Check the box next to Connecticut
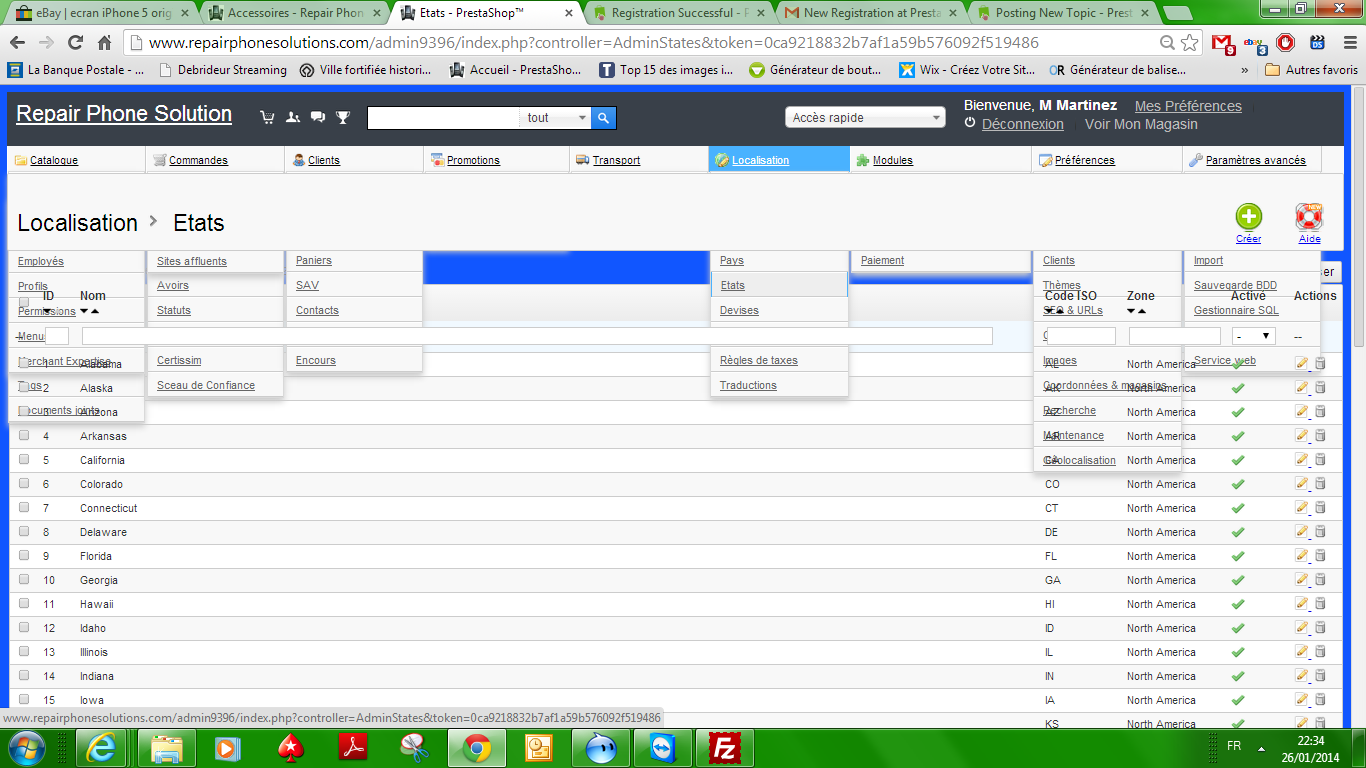Viewport: 1366px width, 768px height. click(x=24, y=507)
